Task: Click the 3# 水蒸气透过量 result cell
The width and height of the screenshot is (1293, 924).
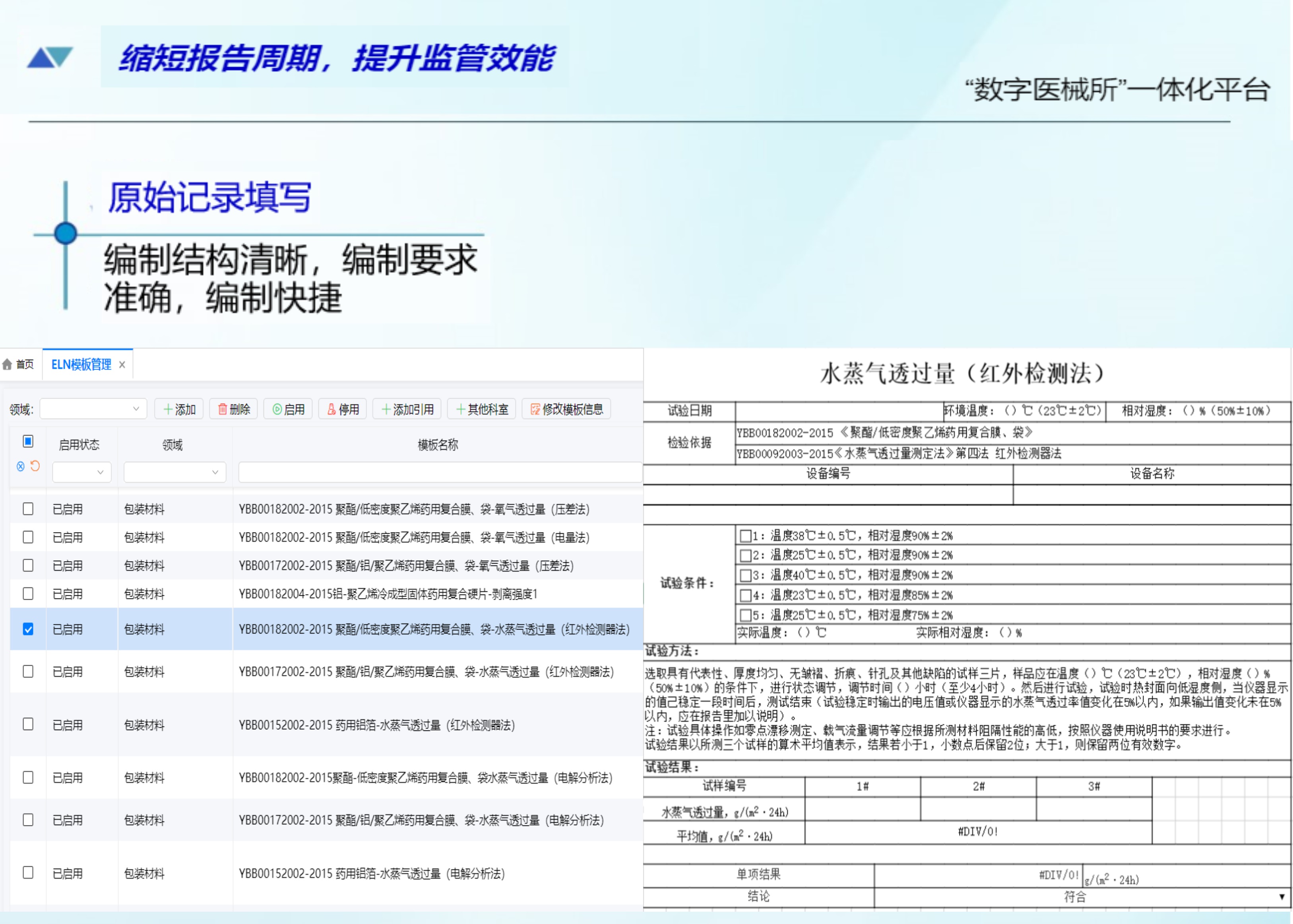Action: pos(1094,810)
